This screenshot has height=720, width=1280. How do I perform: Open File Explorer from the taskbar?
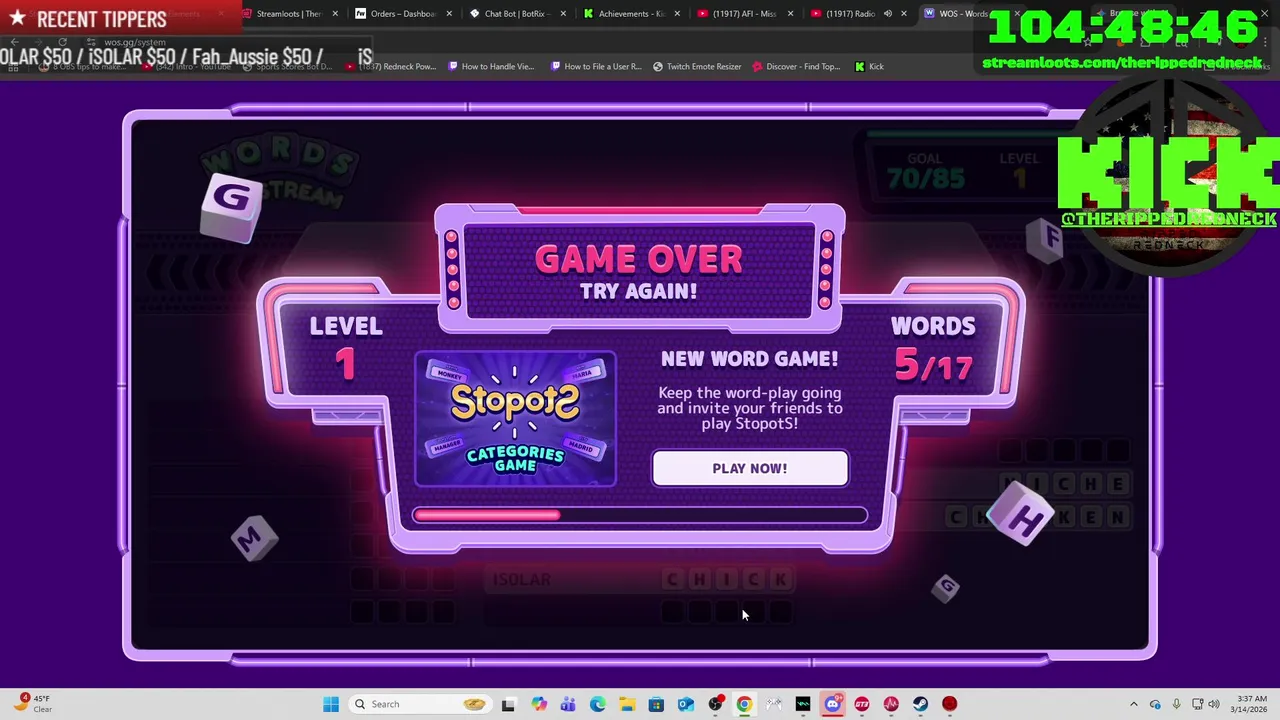tap(627, 704)
